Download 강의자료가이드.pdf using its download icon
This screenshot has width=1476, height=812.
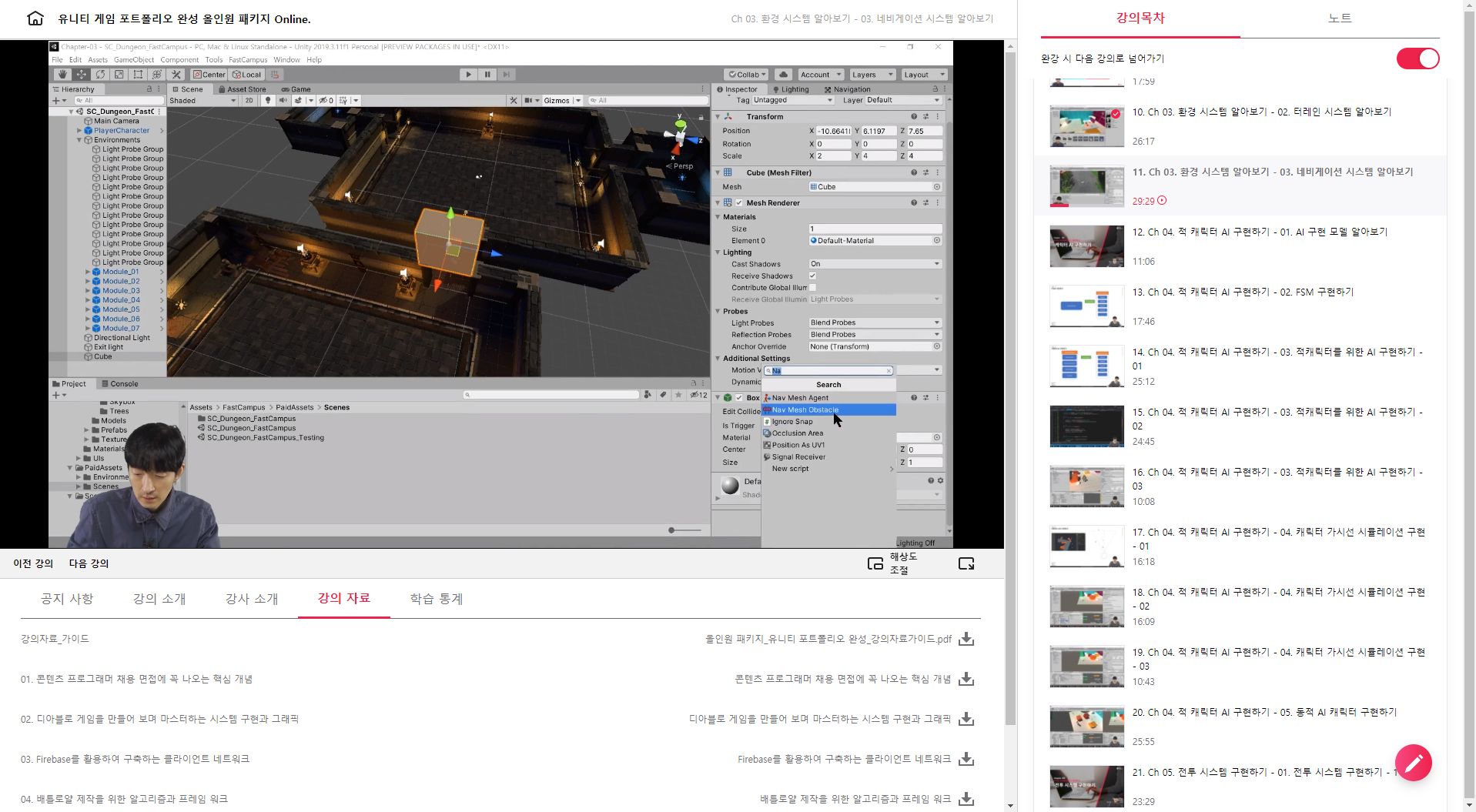tap(966, 639)
